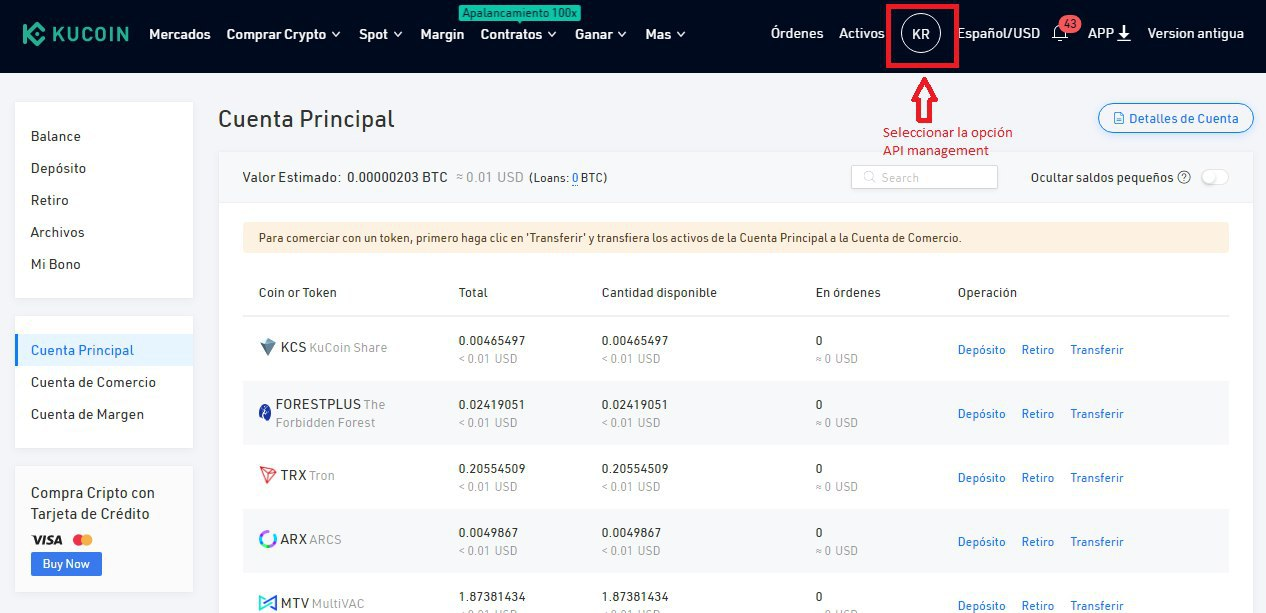Click the Total column header
The height and width of the screenshot is (613, 1266).
473,293
